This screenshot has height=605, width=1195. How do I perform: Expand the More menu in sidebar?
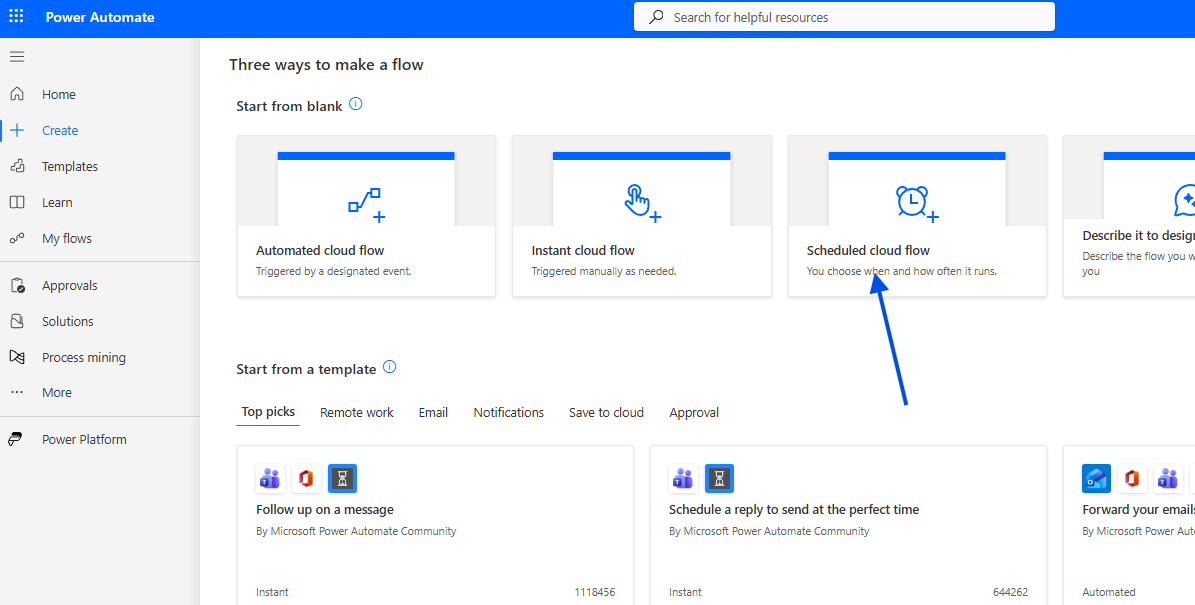coord(56,392)
